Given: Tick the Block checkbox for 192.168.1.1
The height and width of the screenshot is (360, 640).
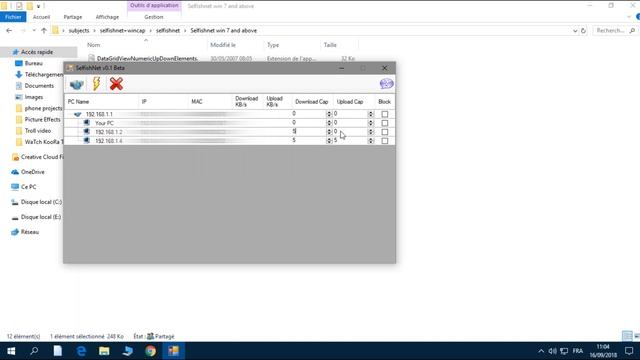Looking at the screenshot, I should tap(384, 114).
